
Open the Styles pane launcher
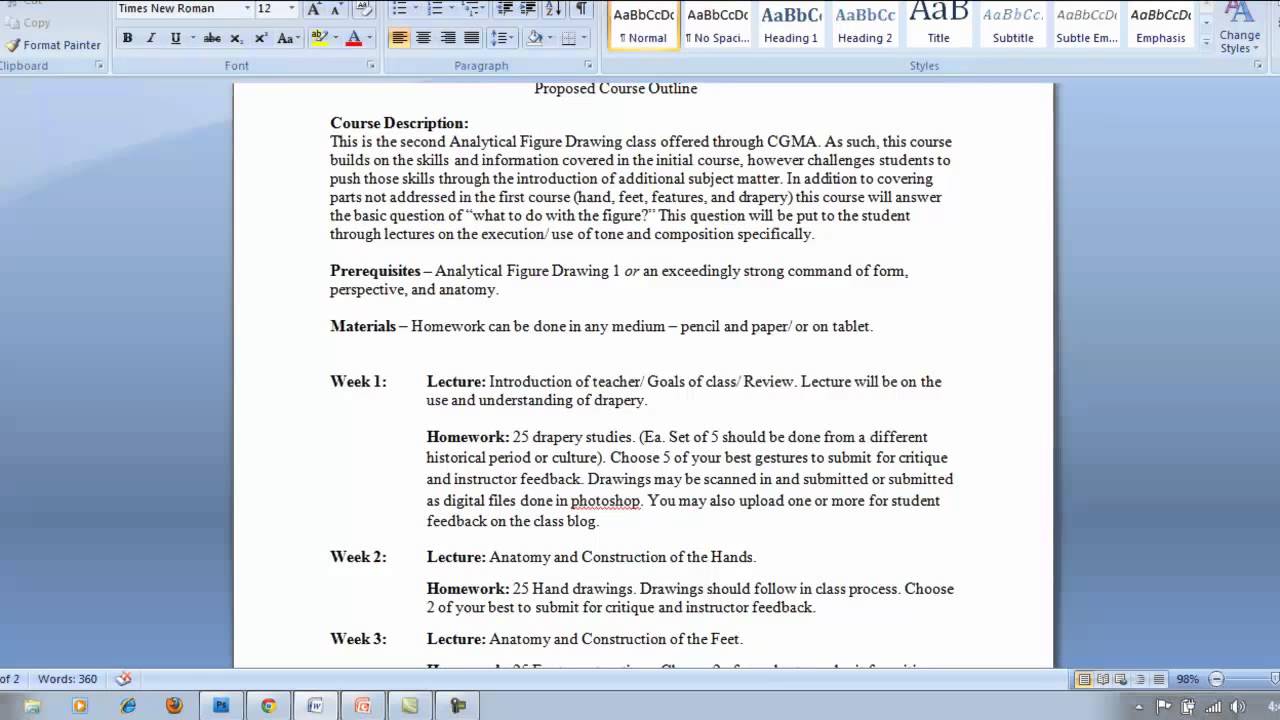click(x=1257, y=65)
